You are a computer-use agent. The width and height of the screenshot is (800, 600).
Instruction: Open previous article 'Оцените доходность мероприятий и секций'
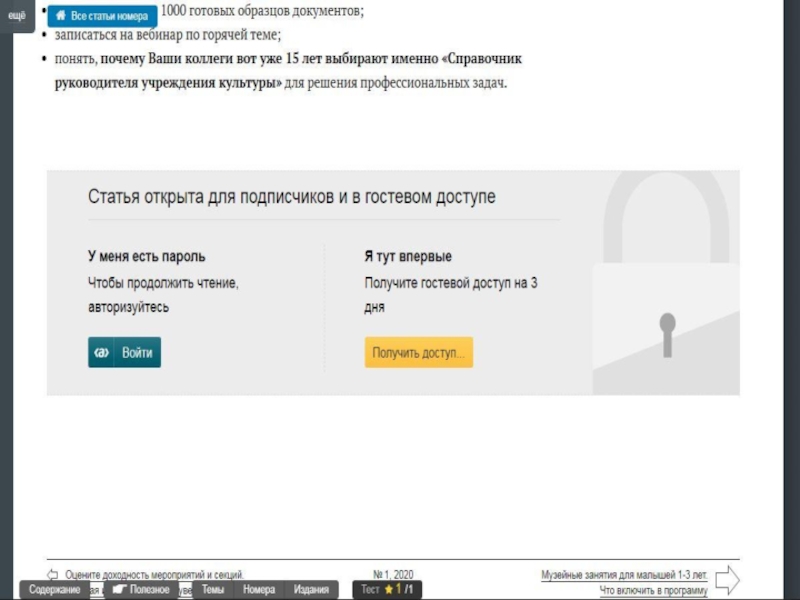point(154,575)
